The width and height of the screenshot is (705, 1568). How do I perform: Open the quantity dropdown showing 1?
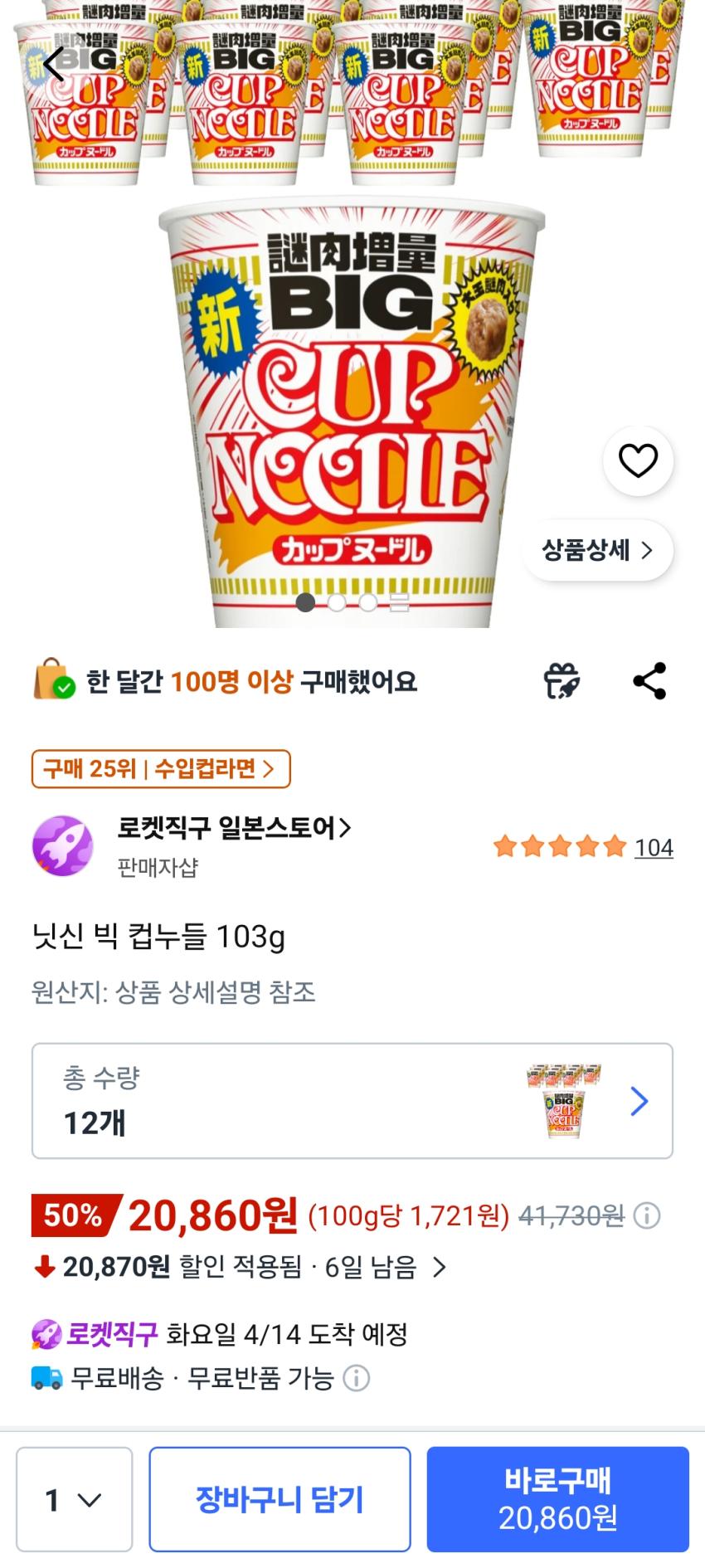[74, 1499]
